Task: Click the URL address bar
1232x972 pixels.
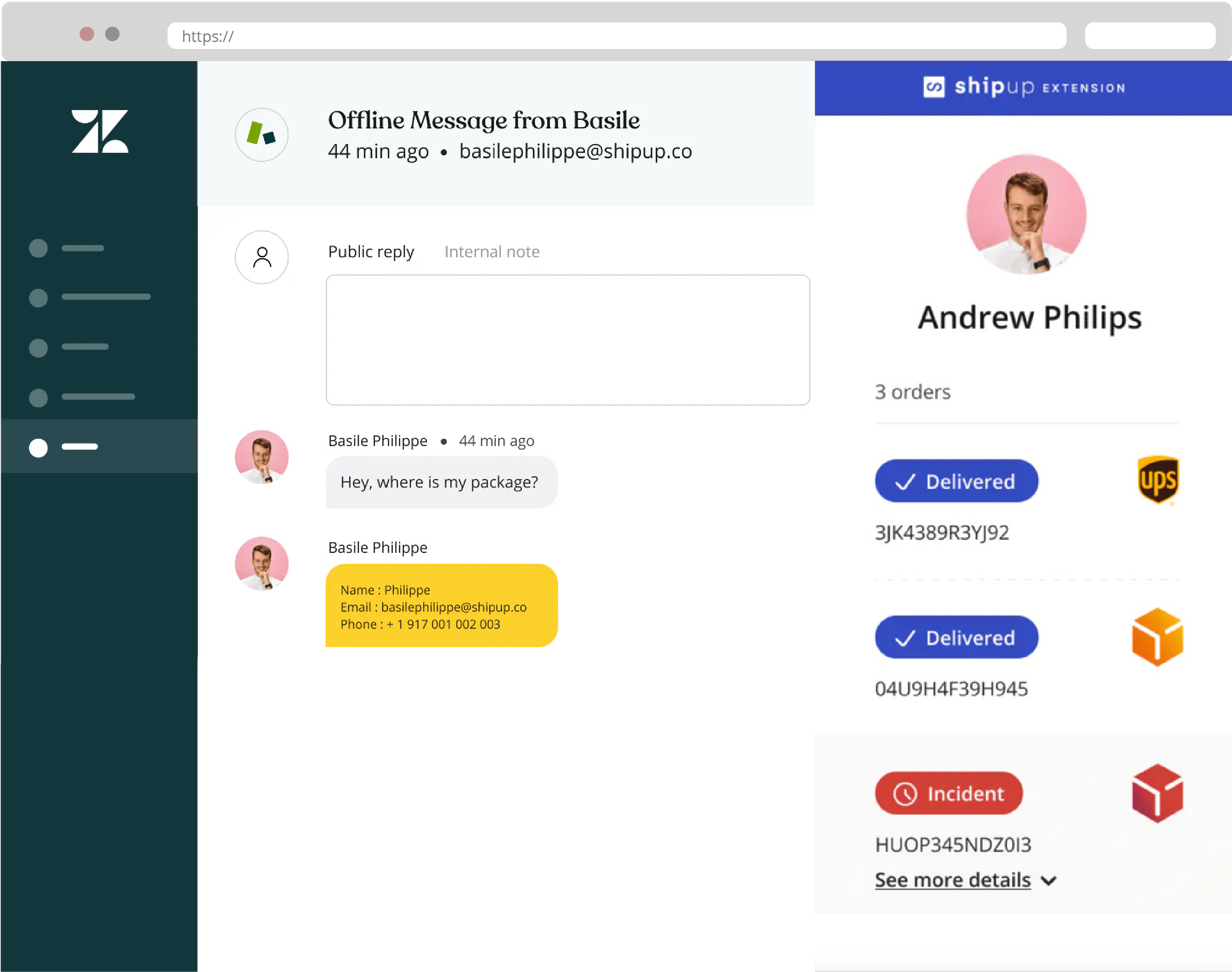Action: pos(617,36)
